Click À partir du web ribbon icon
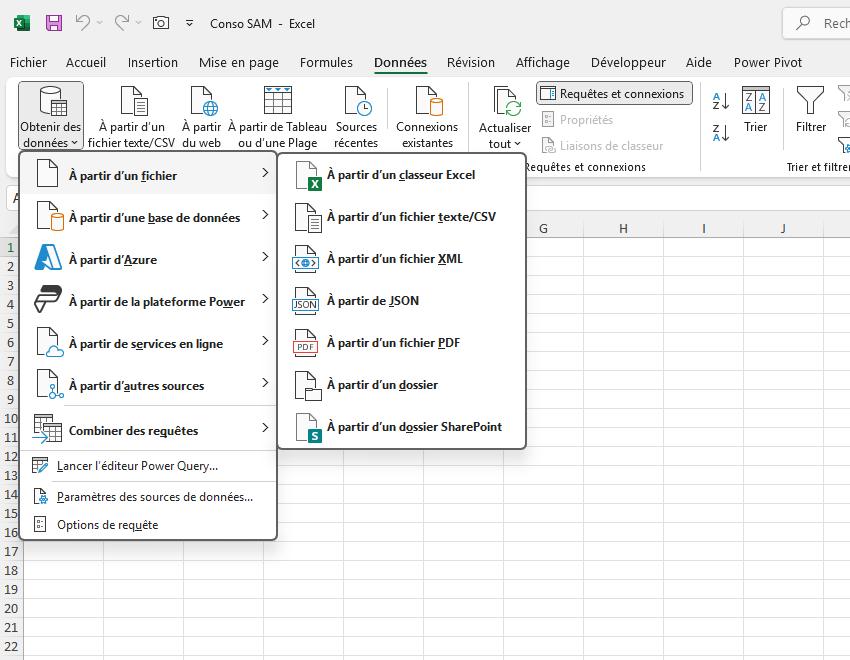Screen dimensions: 850x660 click(x=202, y=116)
